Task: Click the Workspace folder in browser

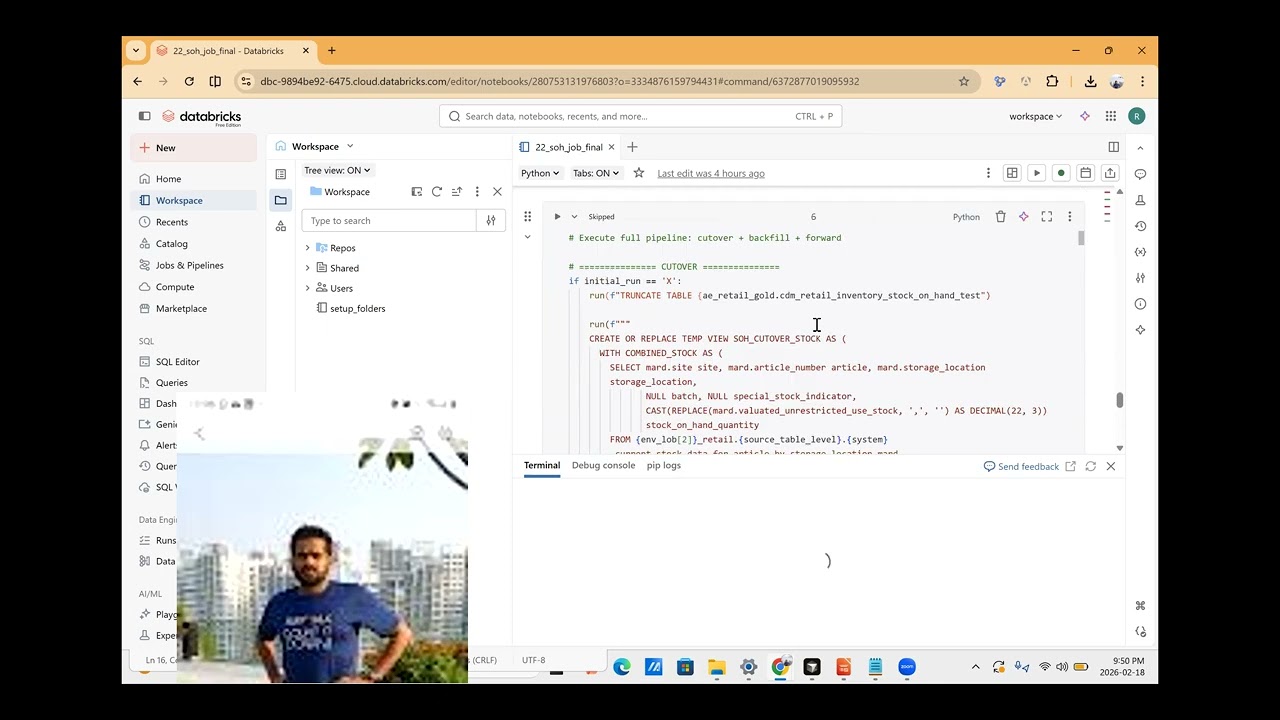Action: point(340,191)
